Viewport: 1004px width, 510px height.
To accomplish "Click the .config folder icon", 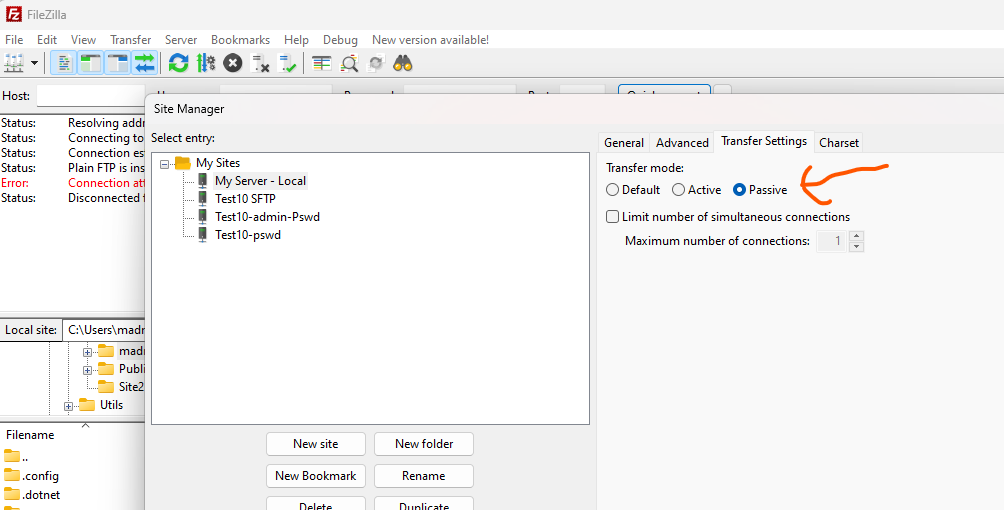I will [12, 475].
